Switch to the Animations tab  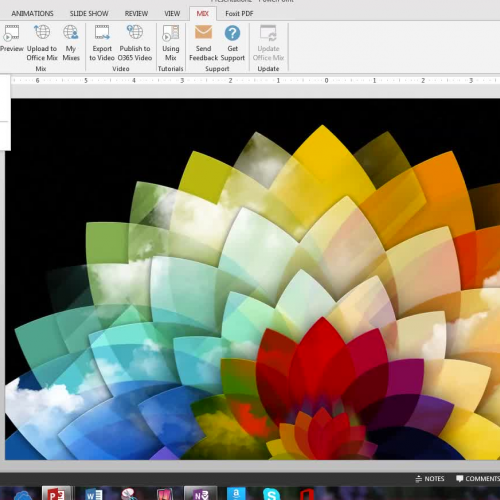tap(32, 14)
